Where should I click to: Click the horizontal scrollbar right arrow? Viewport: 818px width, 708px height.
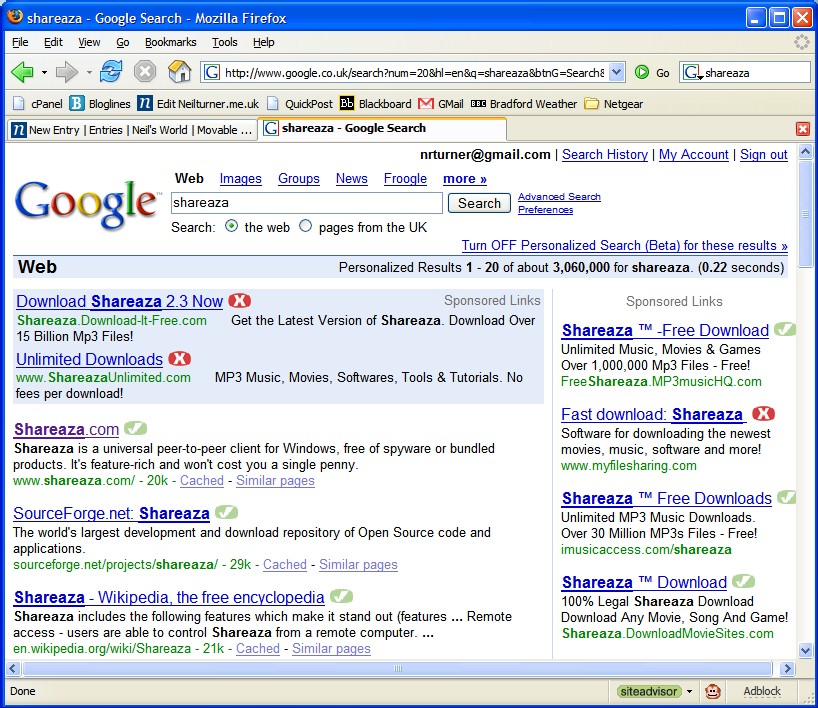click(x=787, y=668)
